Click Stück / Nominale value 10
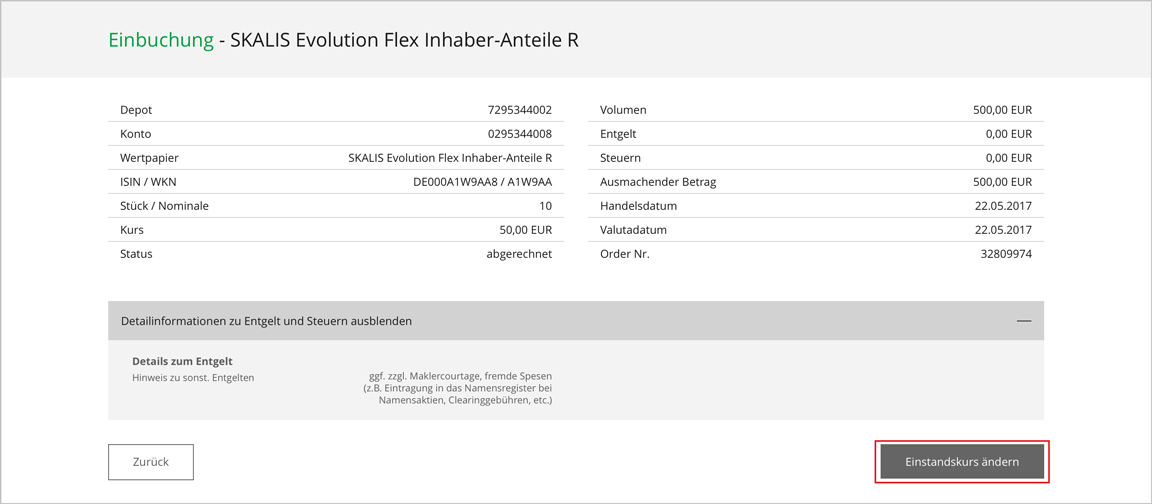Screen dimensions: 1152x504 pyautogui.click(x=546, y=206)
